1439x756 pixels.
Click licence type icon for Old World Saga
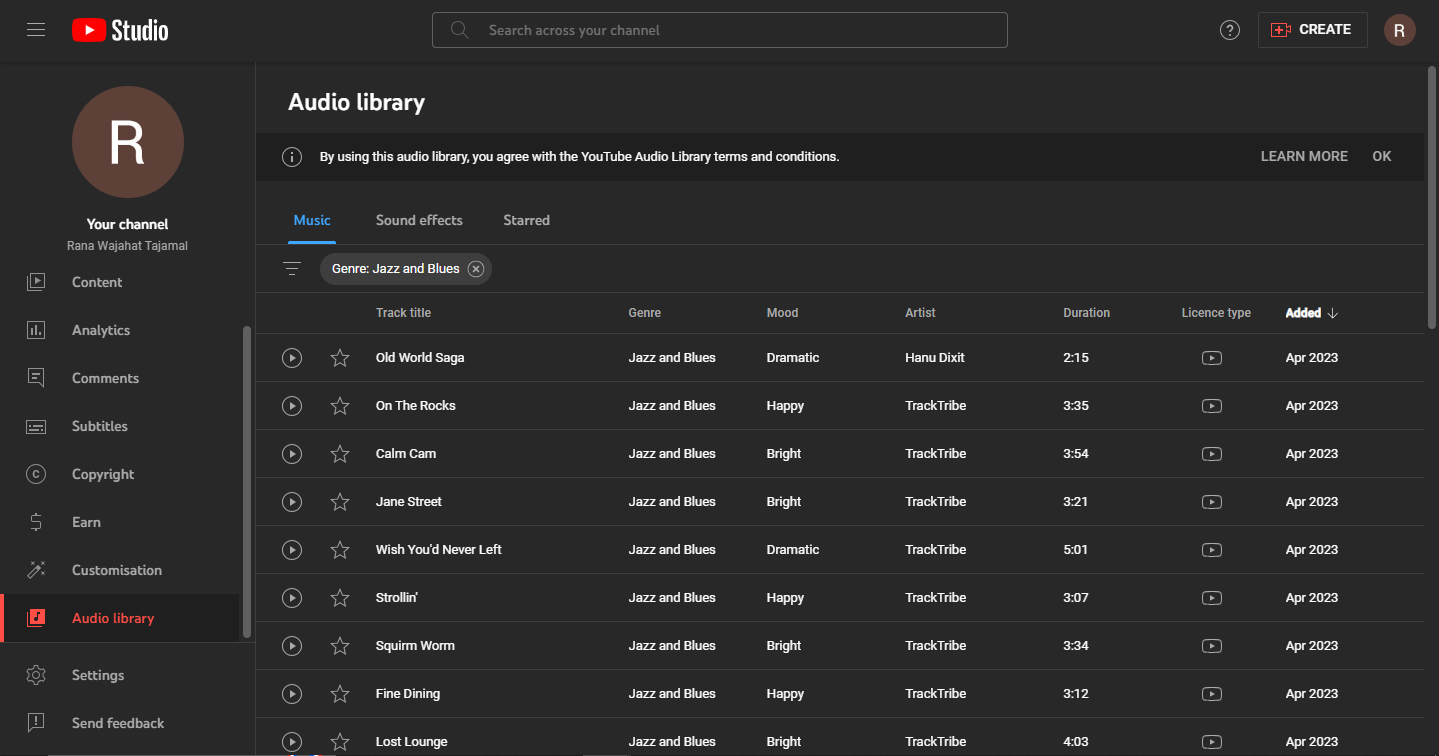pyautogui.click(x=1212, y=358)
